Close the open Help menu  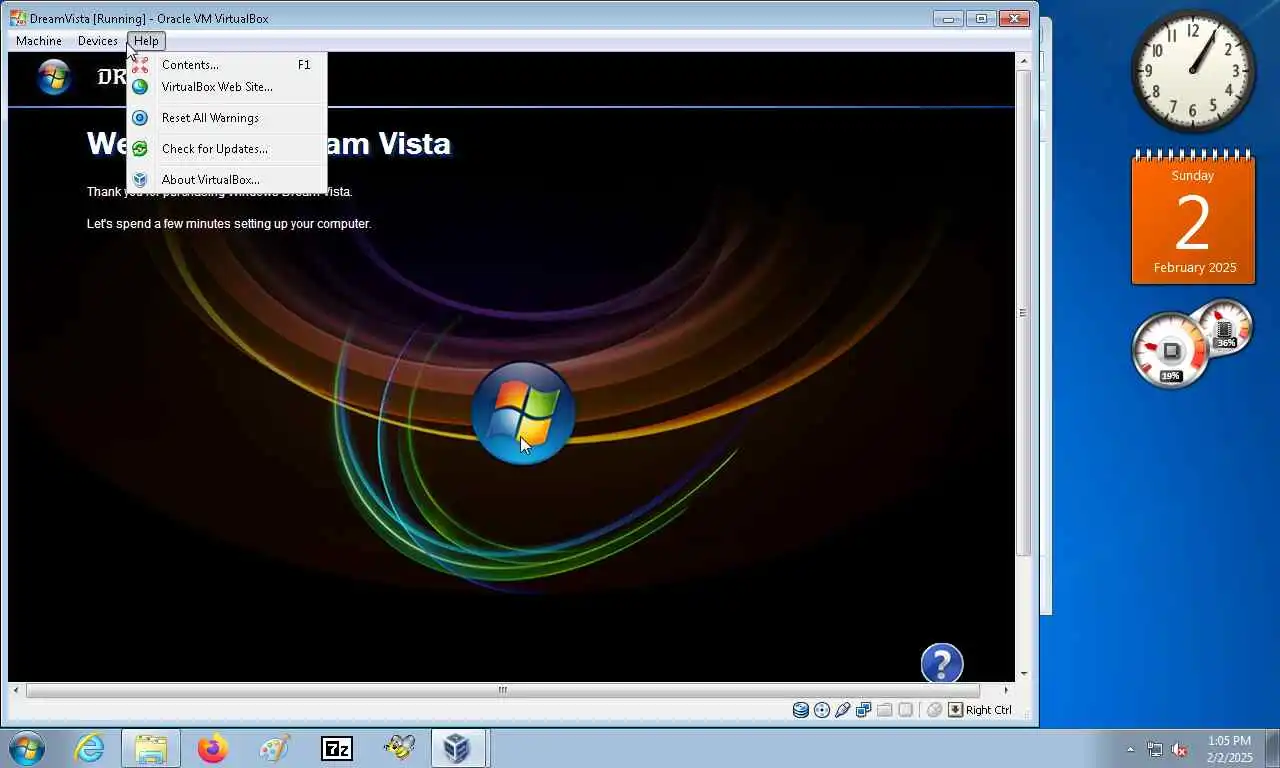pos(146,41)
